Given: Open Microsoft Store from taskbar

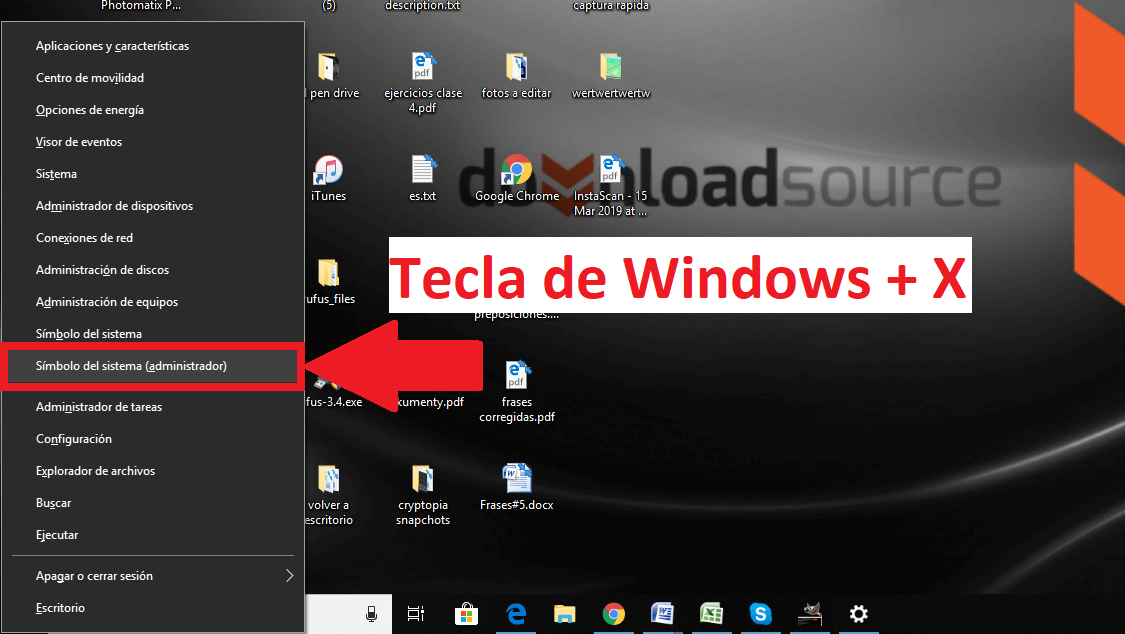Looking at the screenshot, I should [466, 614].
